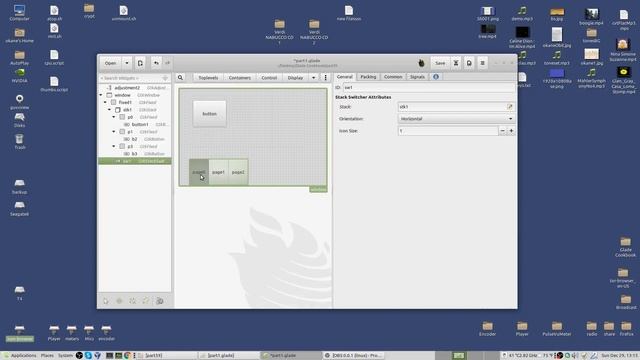Viewport: 640px width, 360px height.
Task: Click the ID input field
Action: click(429, 87)
